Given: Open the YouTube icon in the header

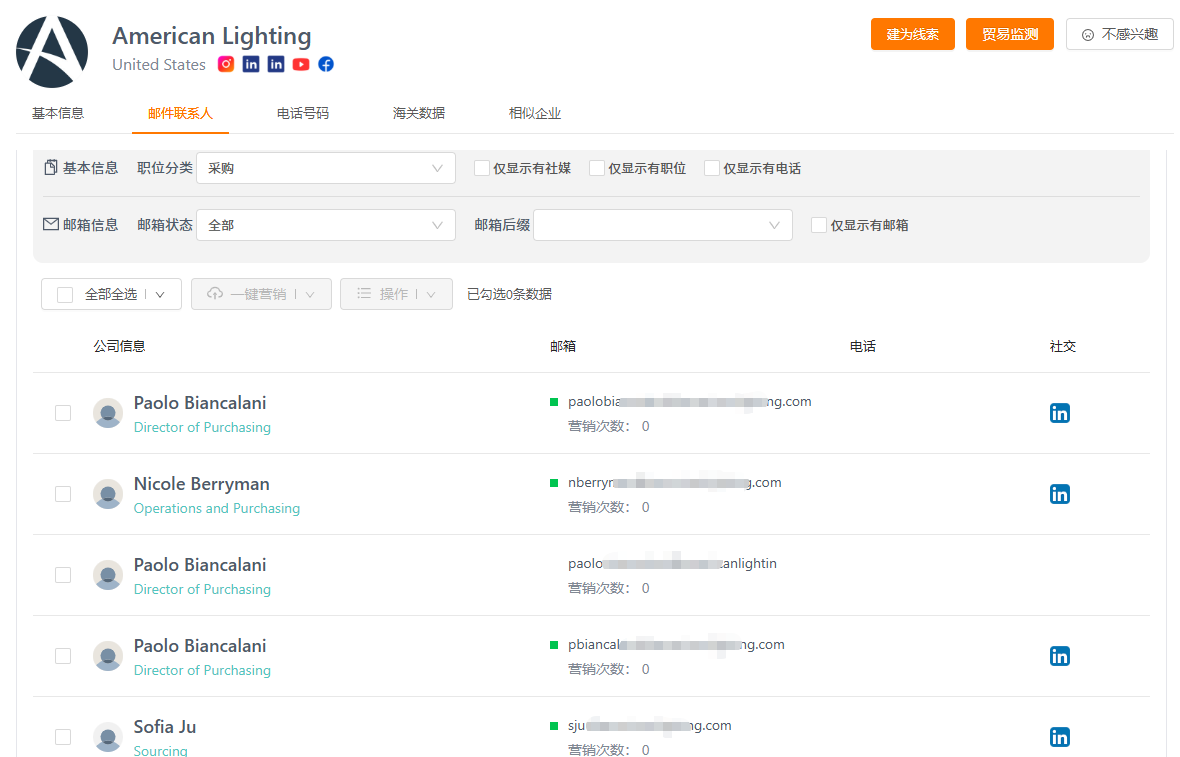Looking at the screenshot, I should 301,64.
